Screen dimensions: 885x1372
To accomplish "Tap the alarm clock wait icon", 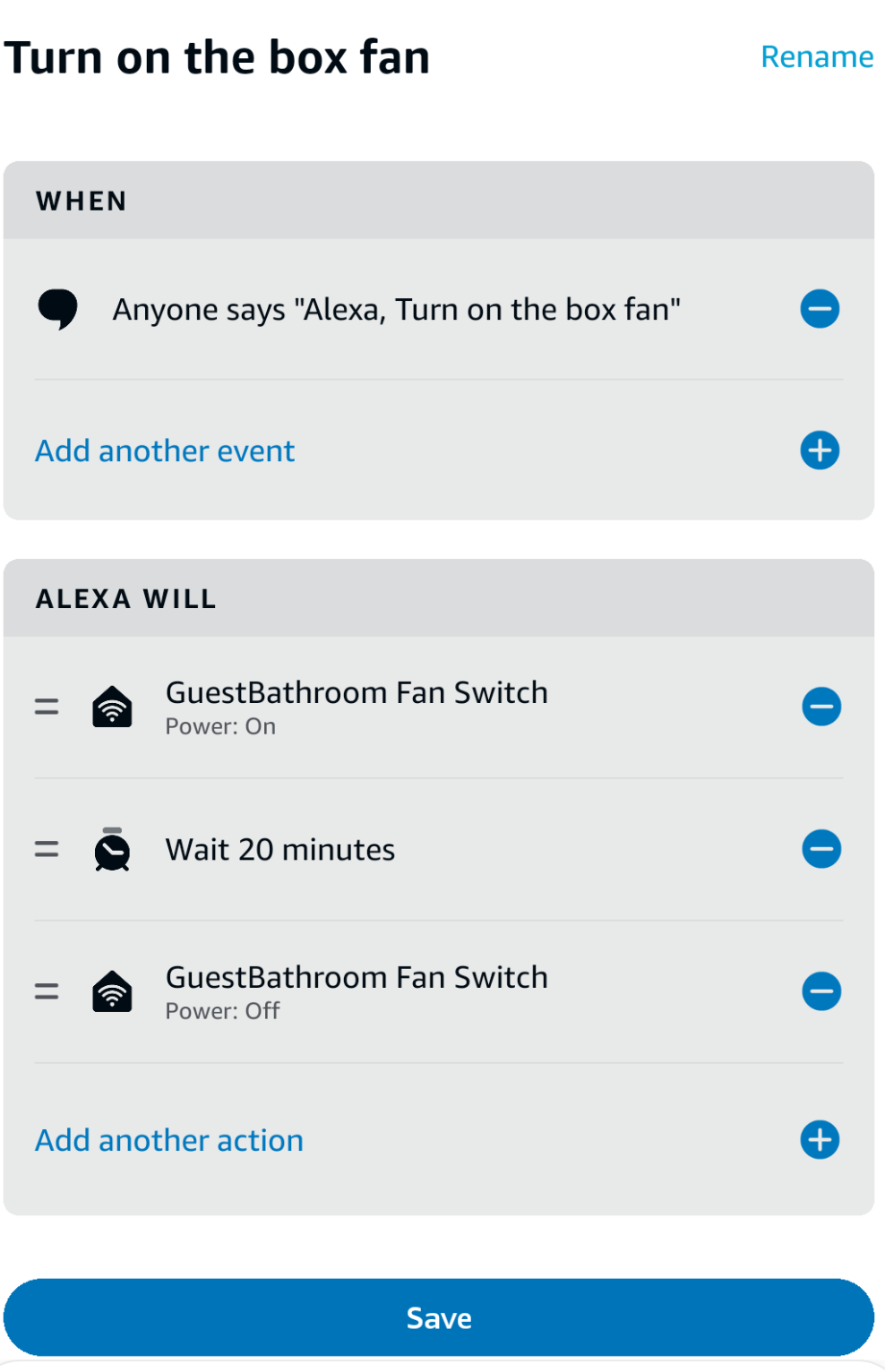I will point(112,849).
